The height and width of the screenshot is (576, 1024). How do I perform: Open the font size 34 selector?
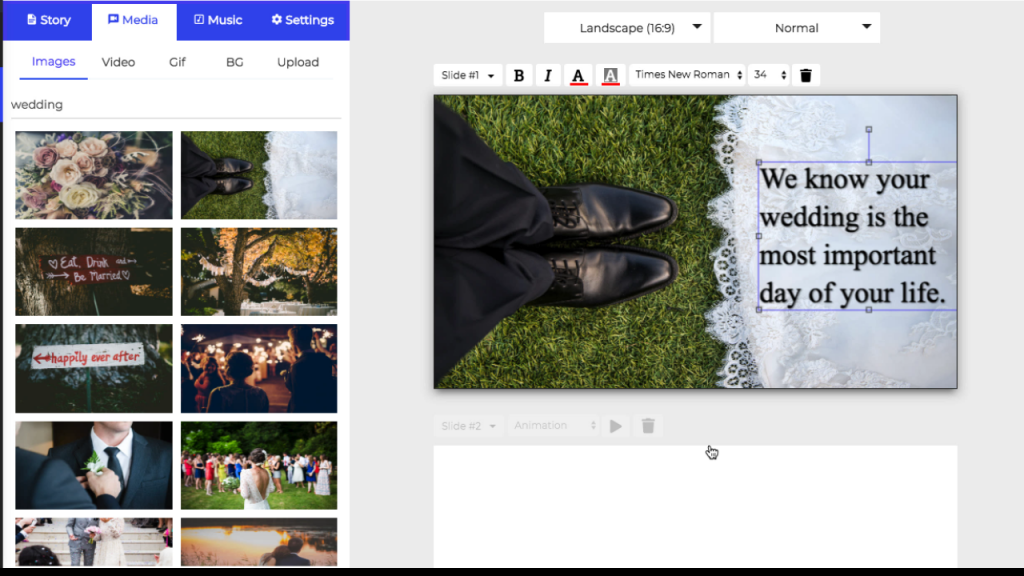pyautogui.click(x=769, y=75)
